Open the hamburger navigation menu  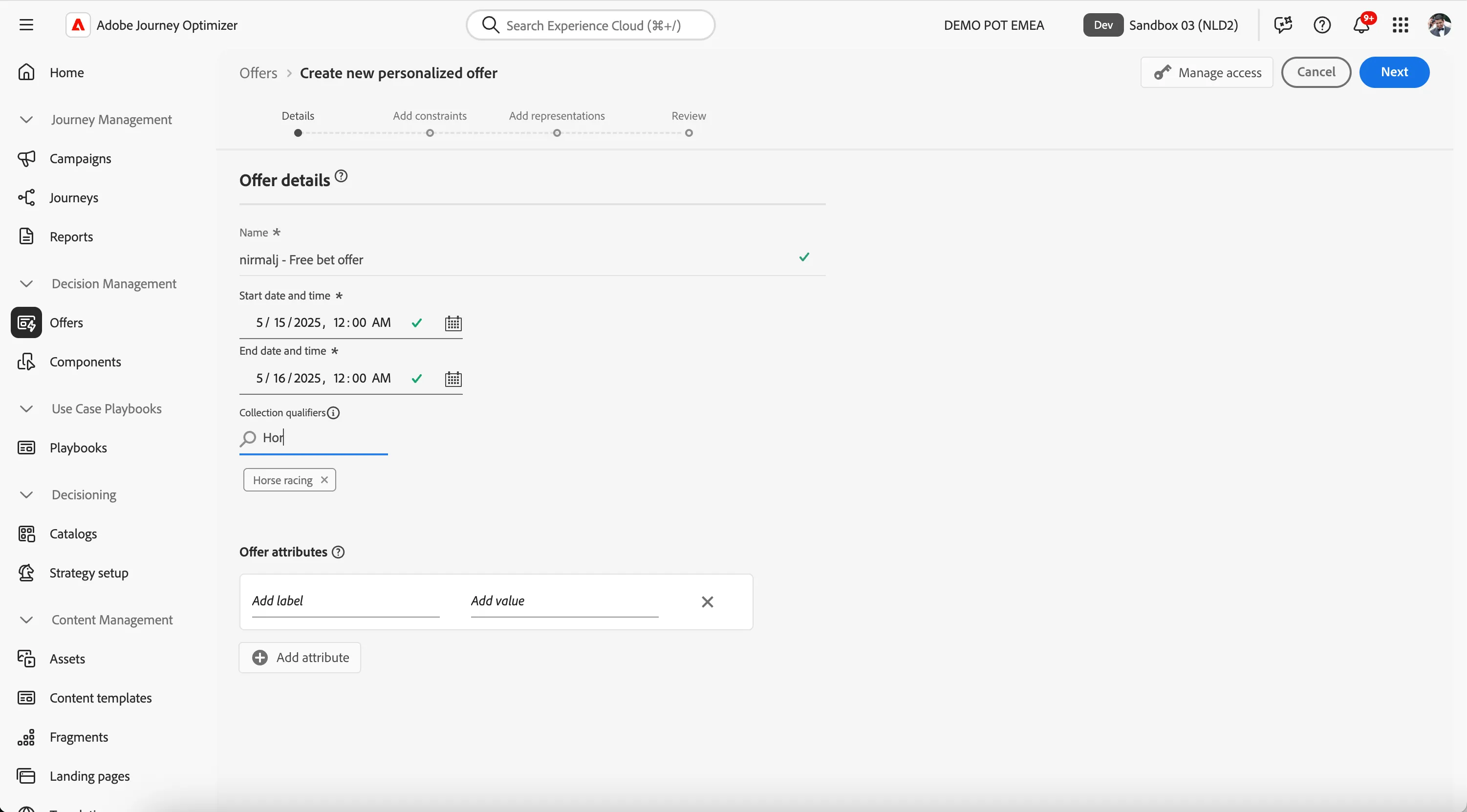click(26, 25)
